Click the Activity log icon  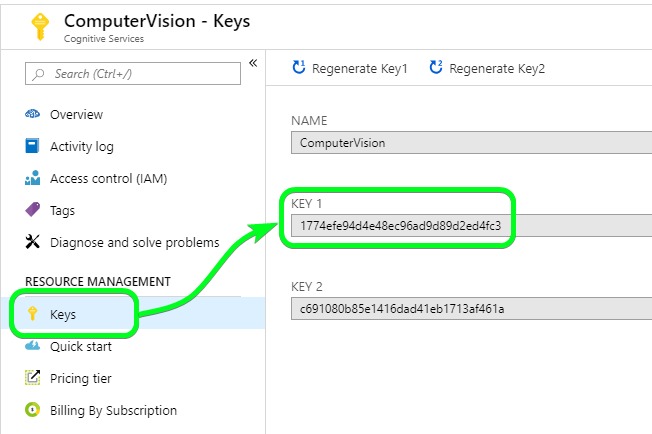(x=31, y=146)
